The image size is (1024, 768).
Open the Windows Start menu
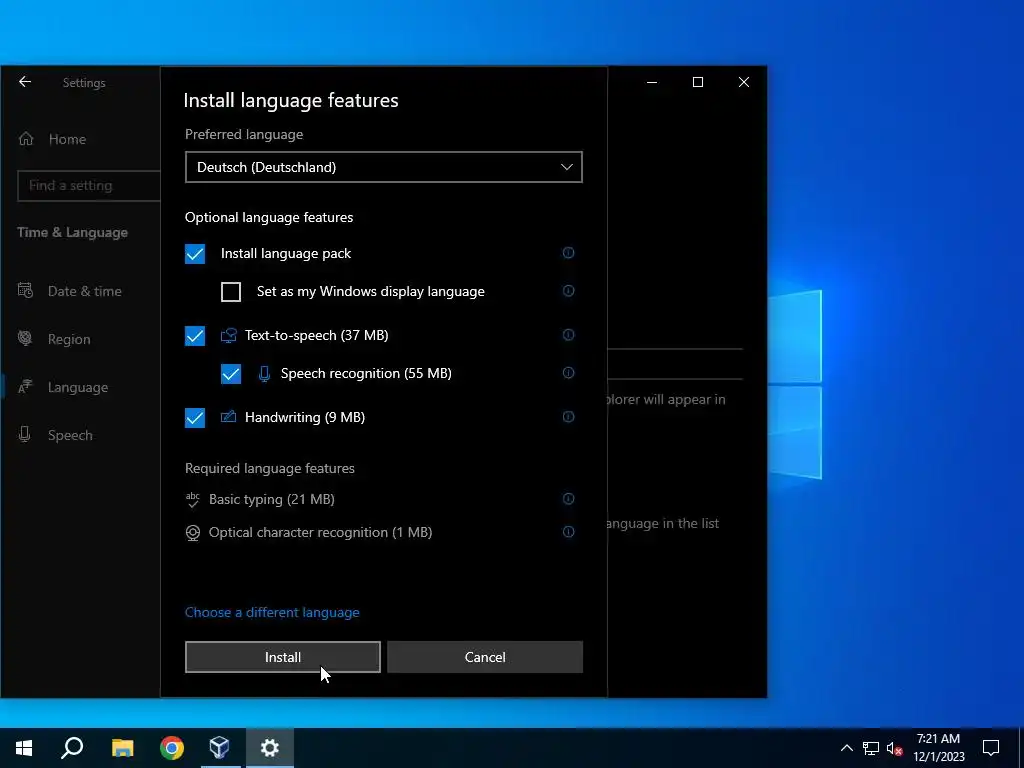click(x=24, y=748)
